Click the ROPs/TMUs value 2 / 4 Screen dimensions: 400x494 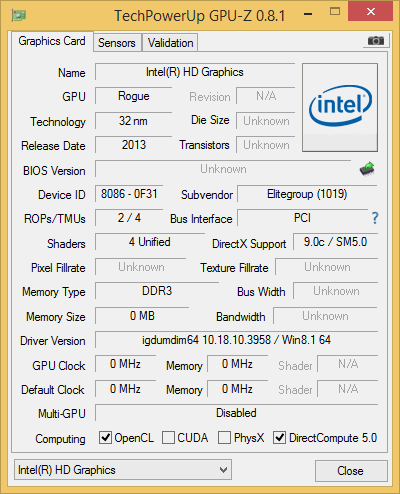[x=129, y=218]
